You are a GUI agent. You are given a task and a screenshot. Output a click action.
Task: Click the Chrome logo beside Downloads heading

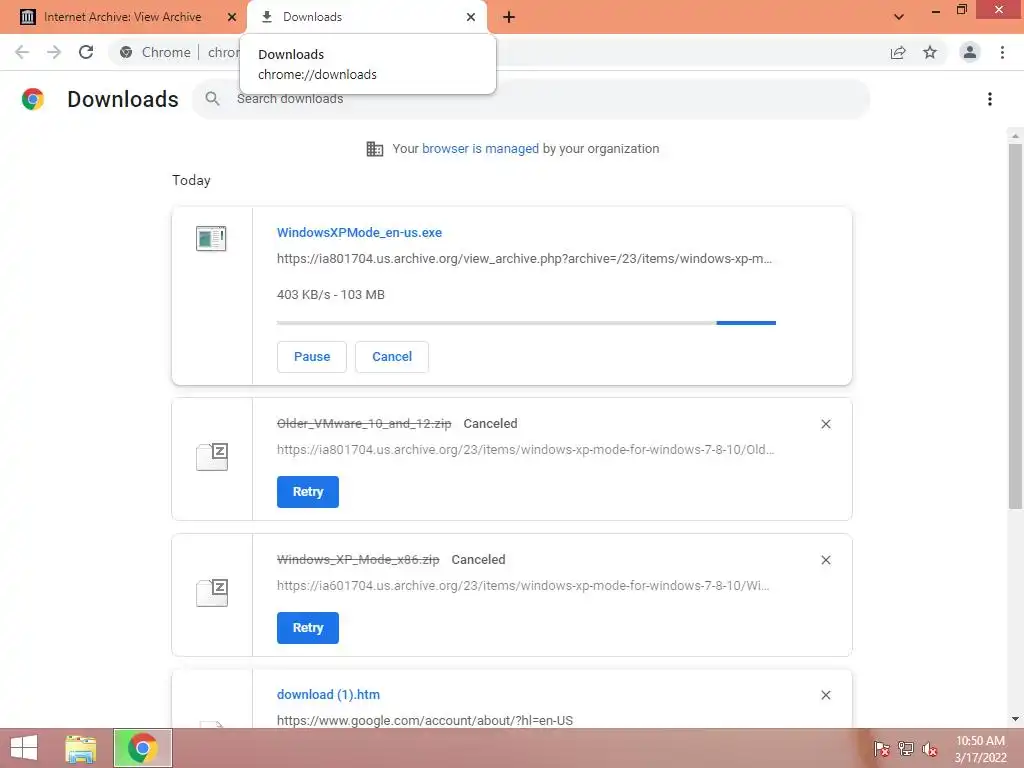(x=33, y=99)
